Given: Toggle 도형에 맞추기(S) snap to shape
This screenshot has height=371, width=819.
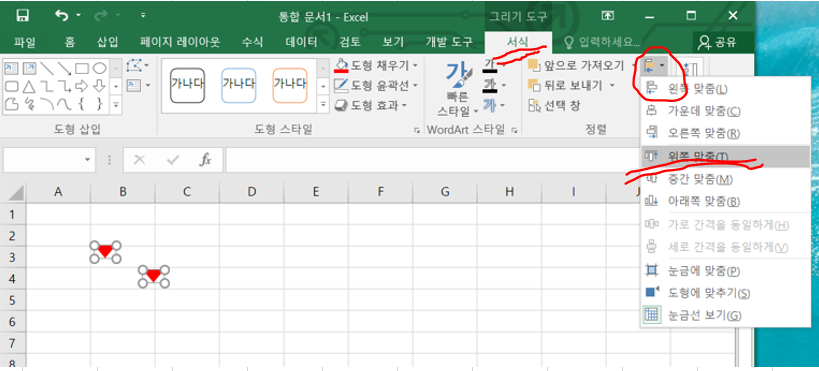Looking at the screenshot, I should (725, 293).
